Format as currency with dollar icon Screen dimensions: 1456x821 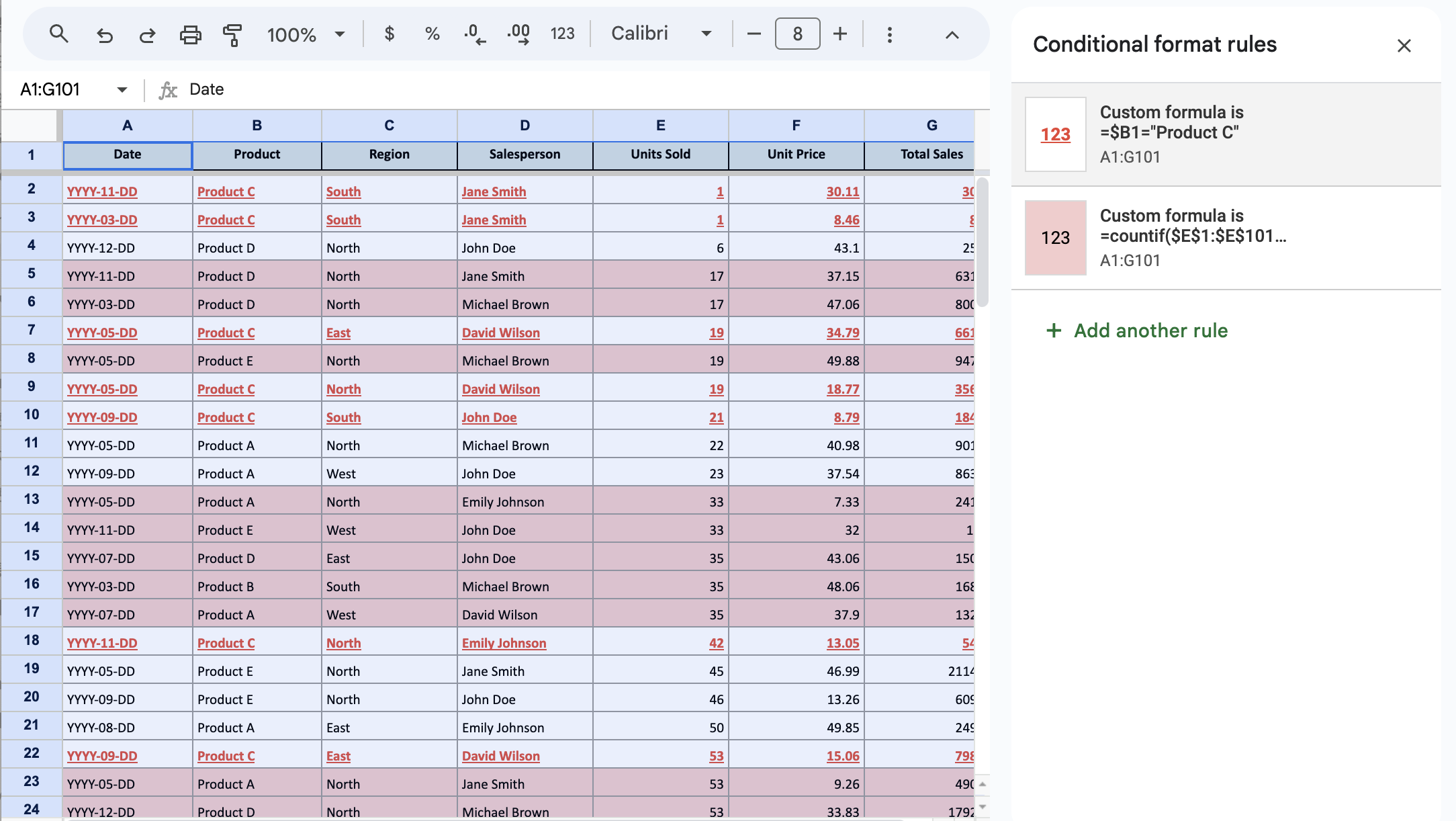[389, 34]
